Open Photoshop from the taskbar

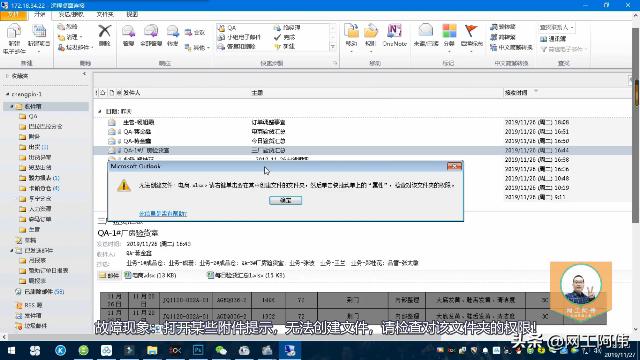pos(198,351)
